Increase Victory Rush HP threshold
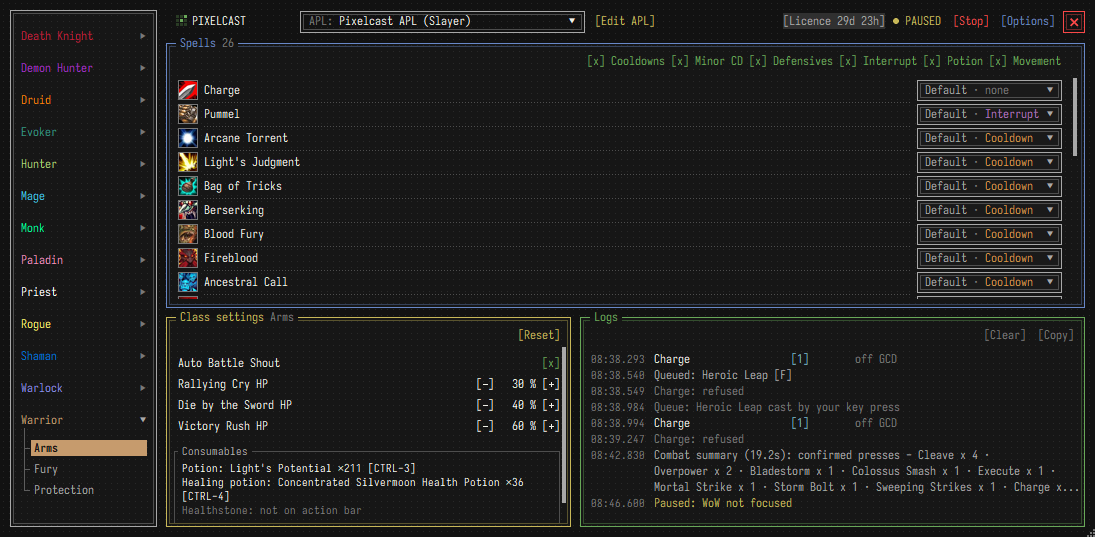The height and width of the screenshot is (537, 1095). (552, 426)
